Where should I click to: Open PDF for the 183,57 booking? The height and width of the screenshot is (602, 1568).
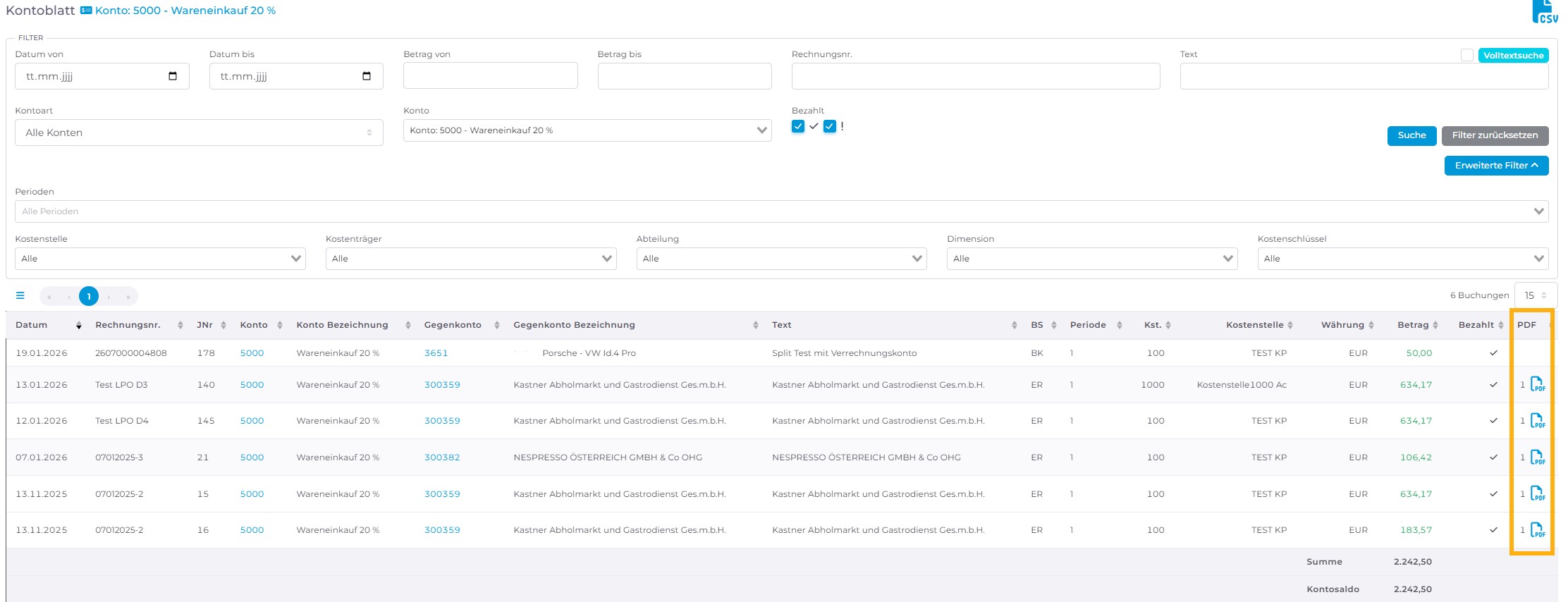[x=1537, y=530]
